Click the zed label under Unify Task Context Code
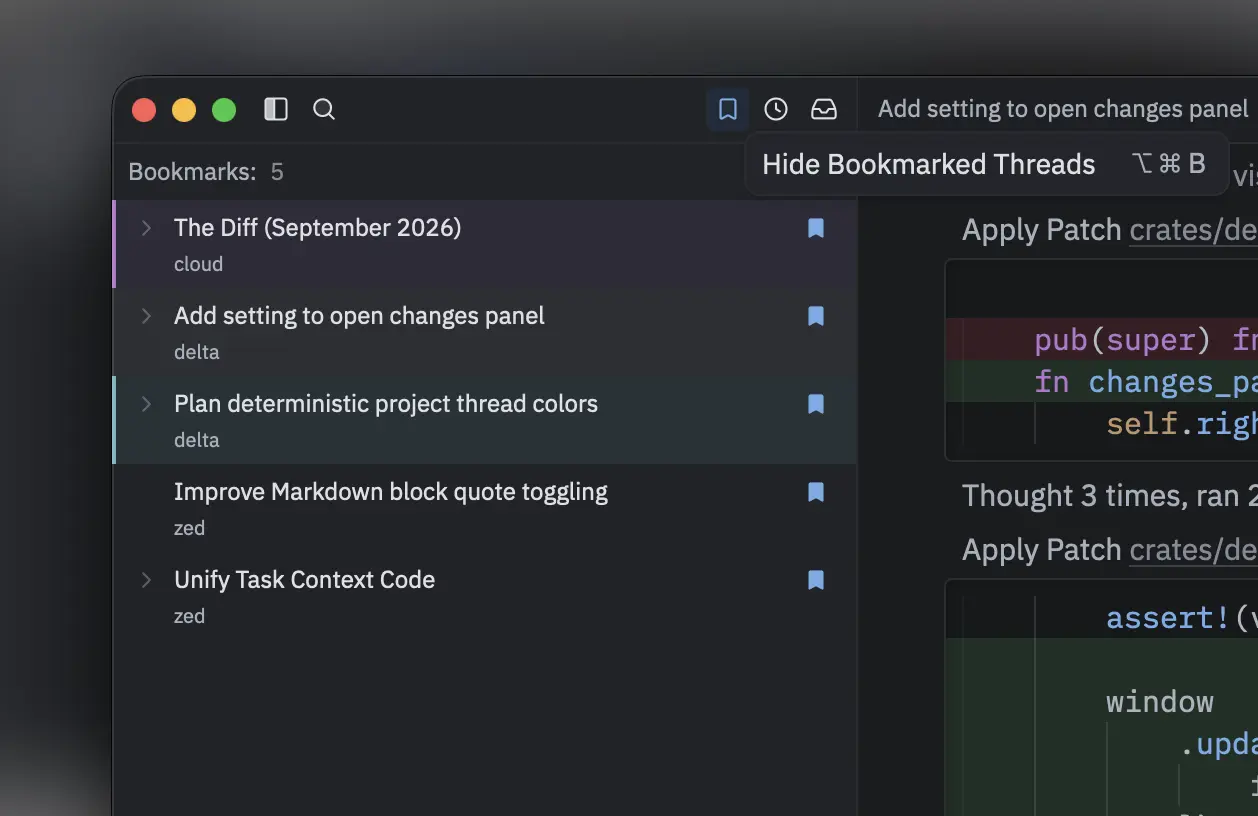Screen dimensions: 1258x816 click(189, 616)
